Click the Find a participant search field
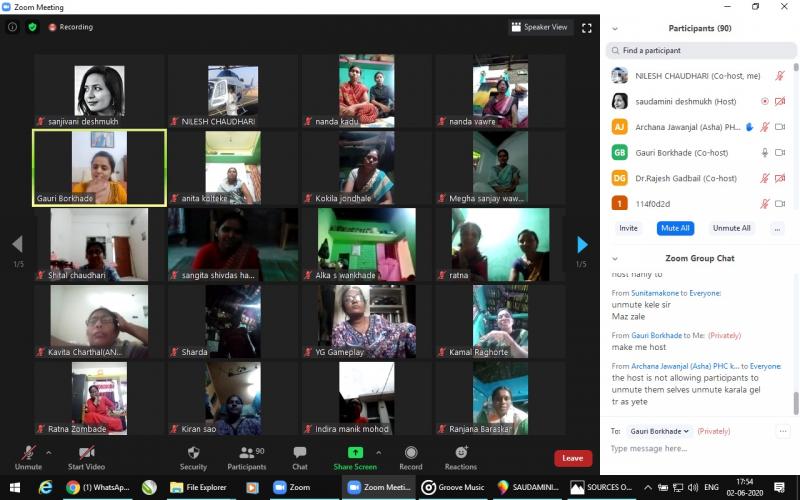Viewport: 800px width, 500px height. (x=701, y=51)
